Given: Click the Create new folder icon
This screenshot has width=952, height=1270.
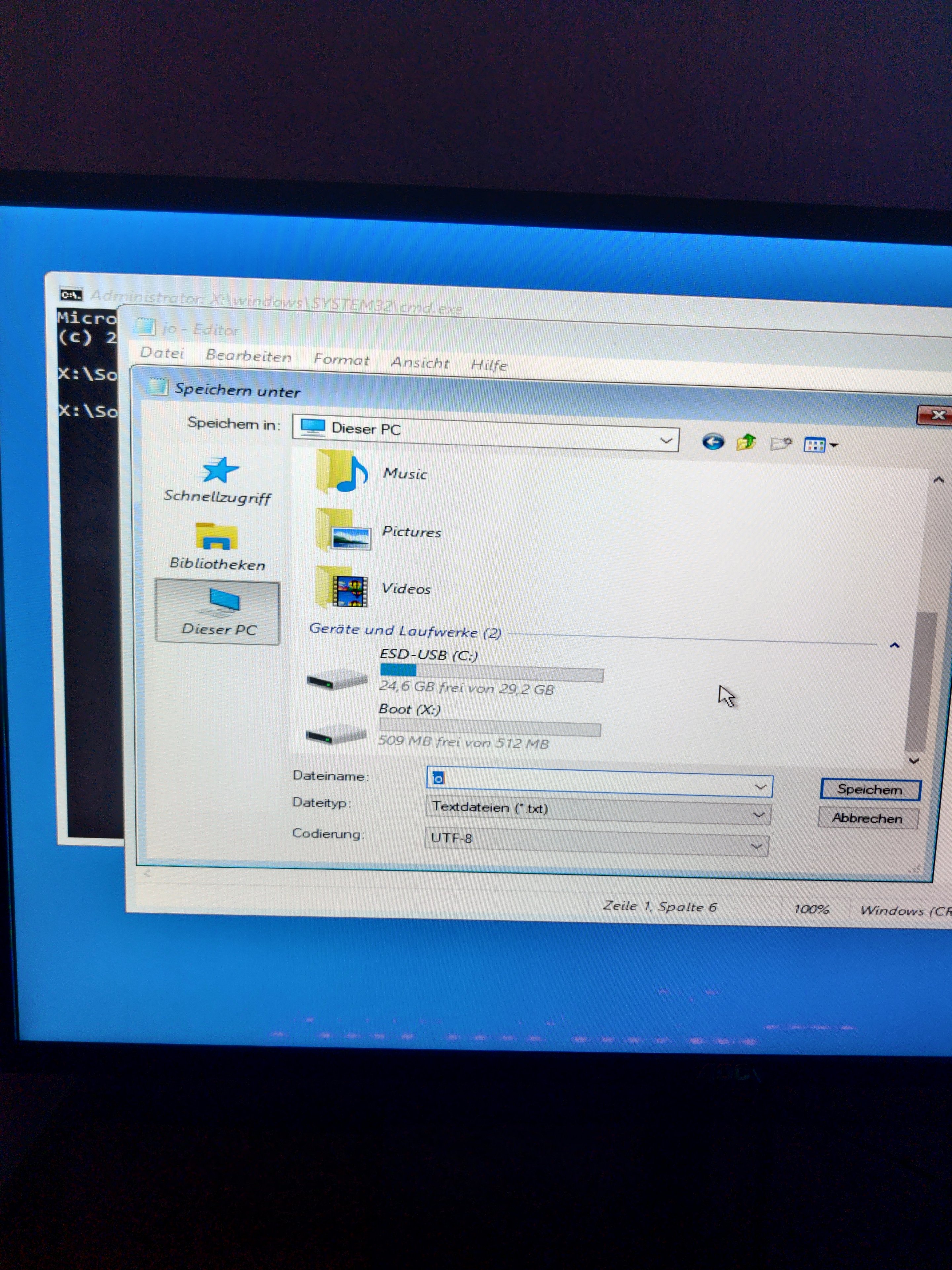Looking at the screenshot, I should pyautogui.click(x=780, y=444).
